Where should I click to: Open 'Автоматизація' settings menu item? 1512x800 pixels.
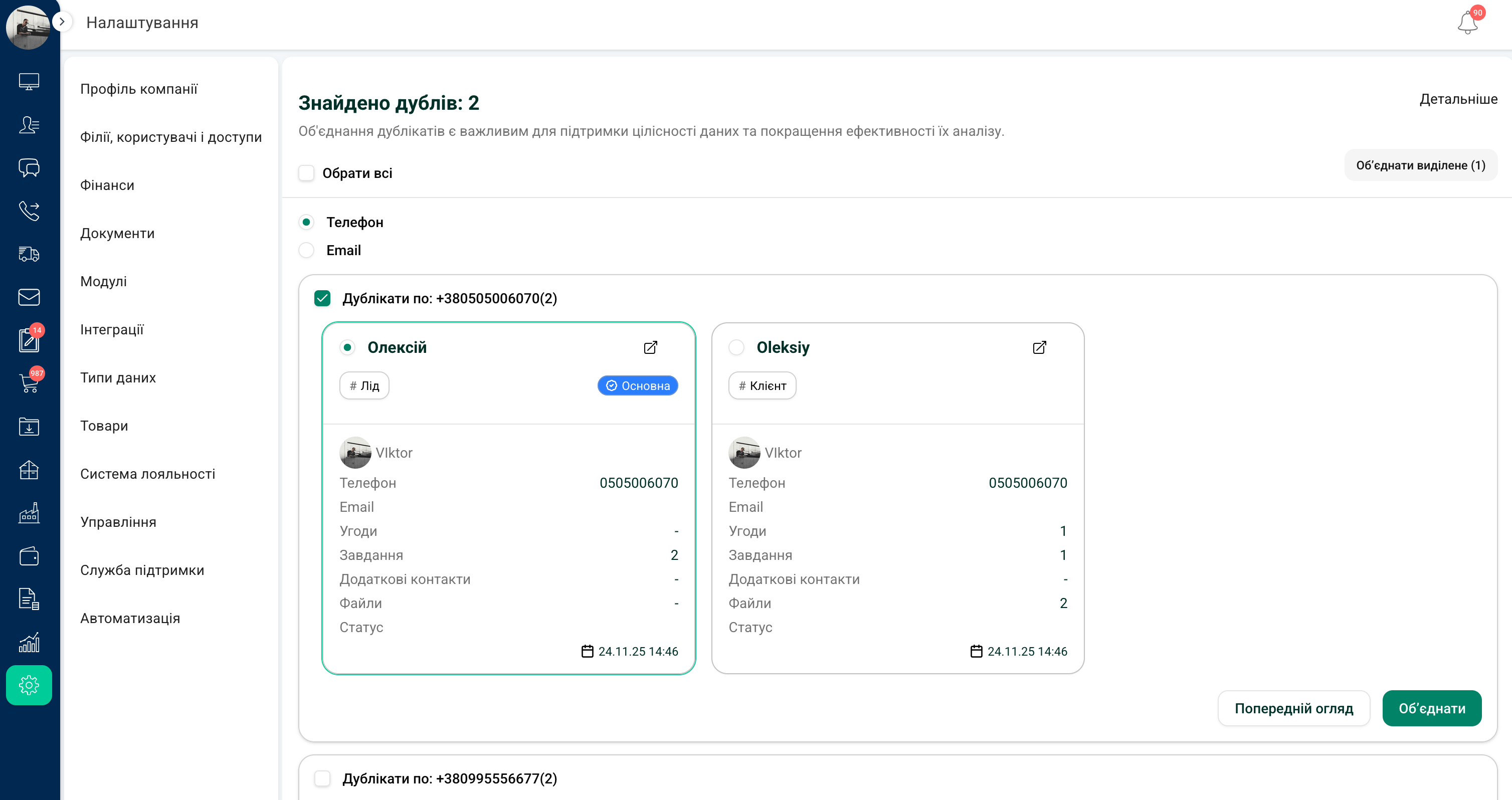point(130,618)
